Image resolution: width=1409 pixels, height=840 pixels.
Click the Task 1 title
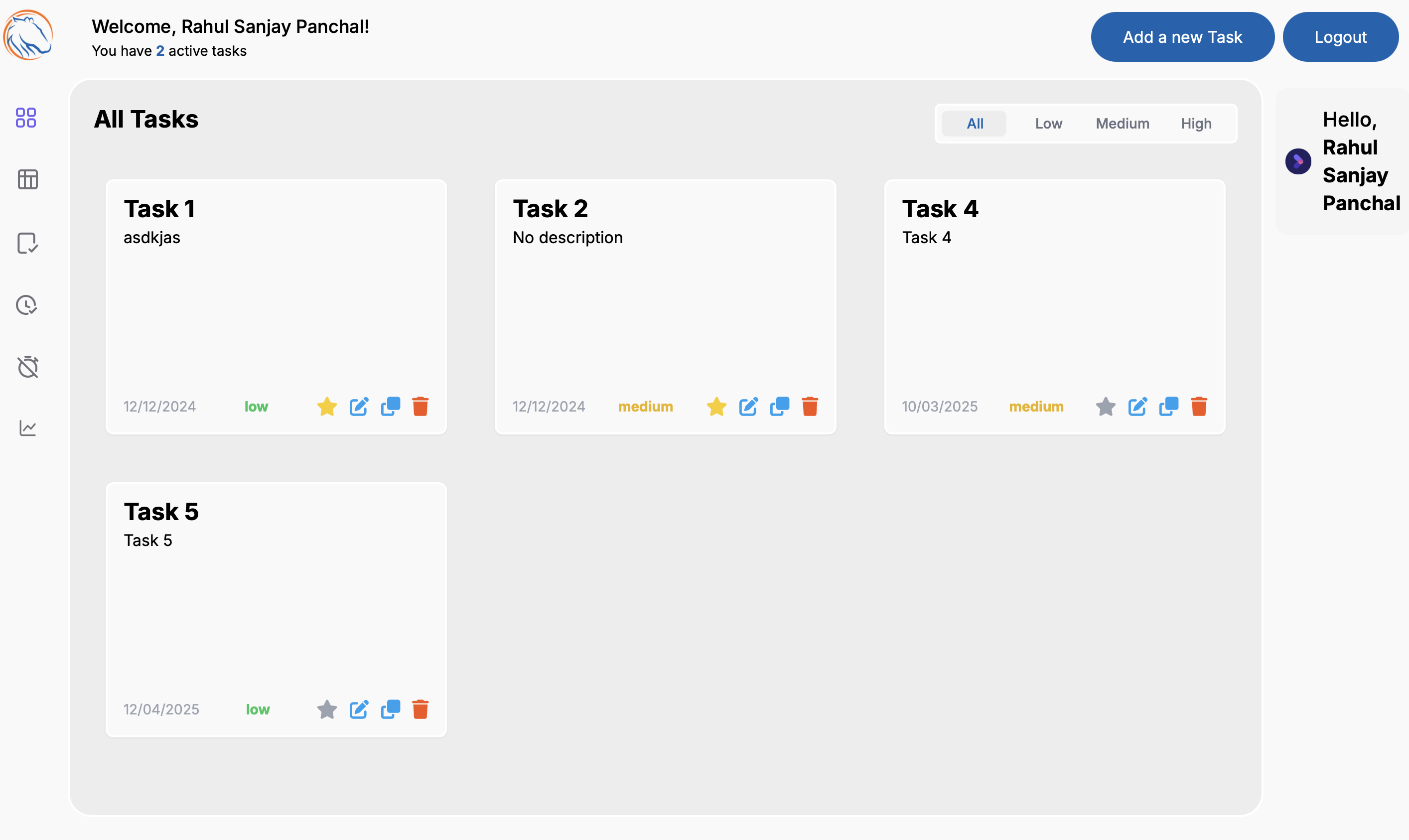(159, 209)
